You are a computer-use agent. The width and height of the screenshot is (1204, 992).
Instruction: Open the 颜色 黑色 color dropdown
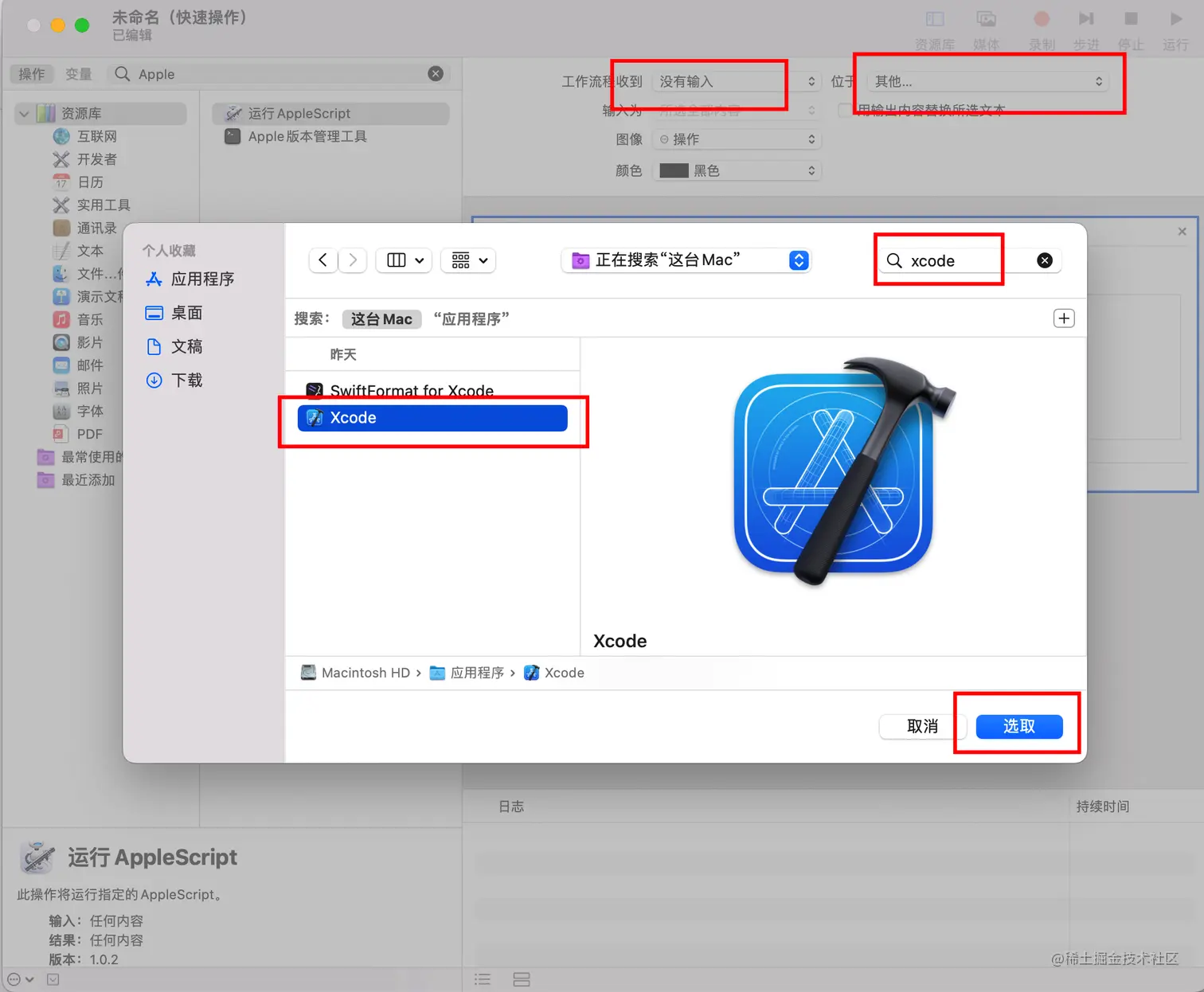(x=737, y=170)
